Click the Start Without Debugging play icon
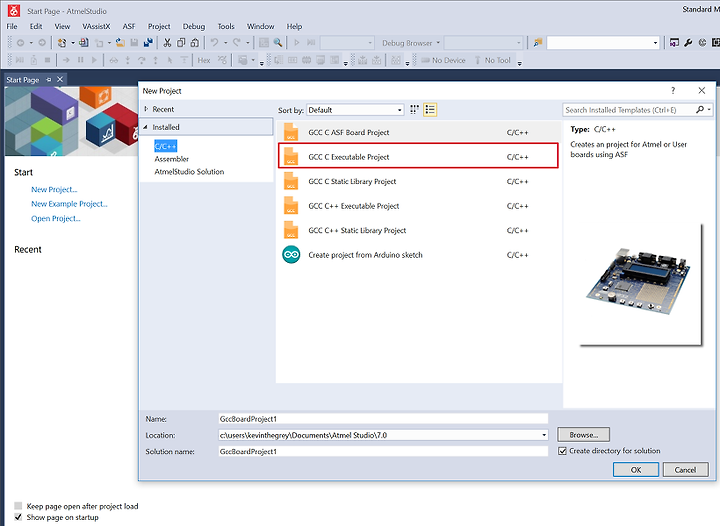Image resolution: width=720 pixels, height=526 pixels. click(297, 43)
